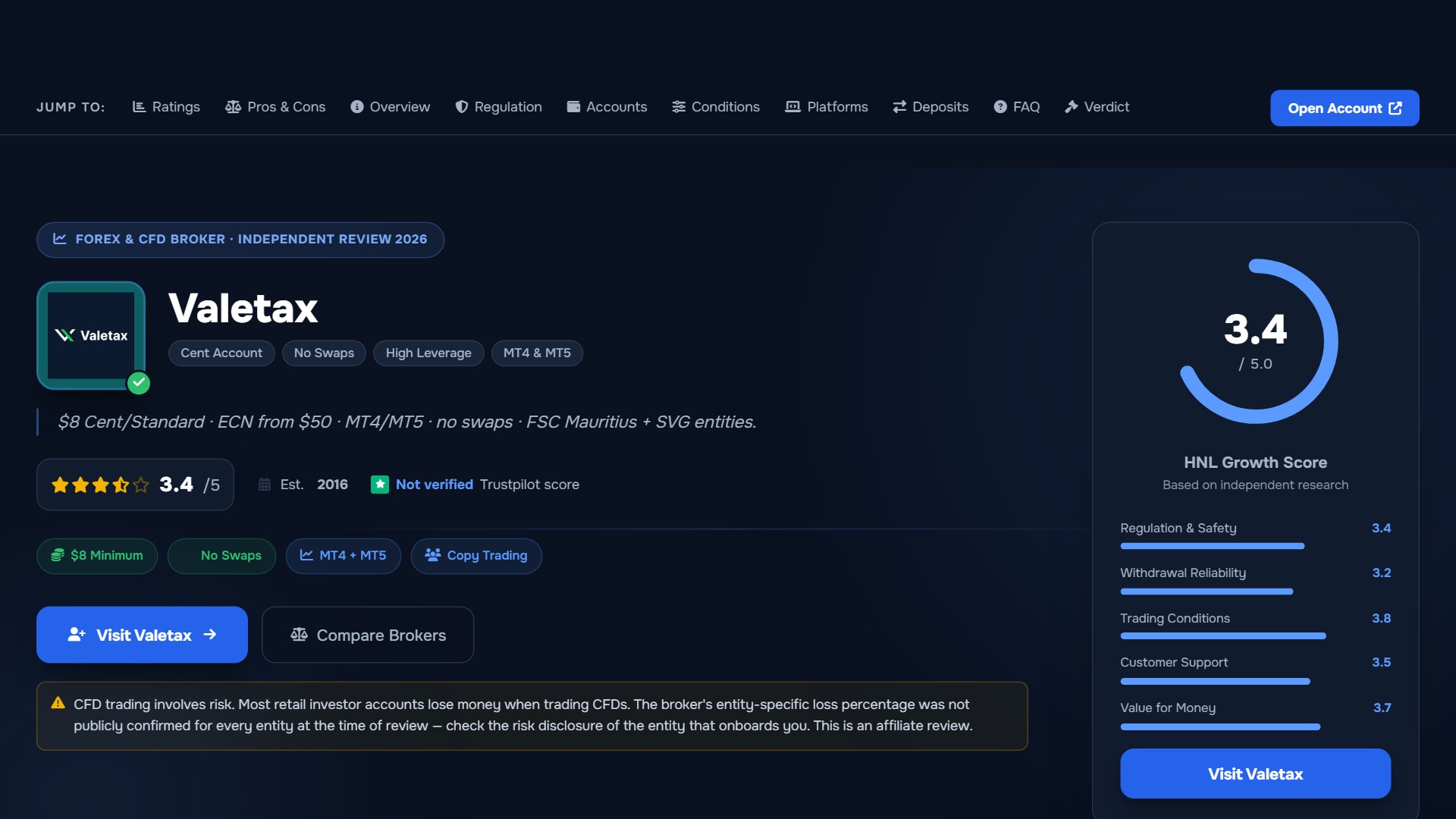Jump to the Verdict section
Image resolution: width=1456 pixels, height=819 pixels.
click(x=1097, y=107)
